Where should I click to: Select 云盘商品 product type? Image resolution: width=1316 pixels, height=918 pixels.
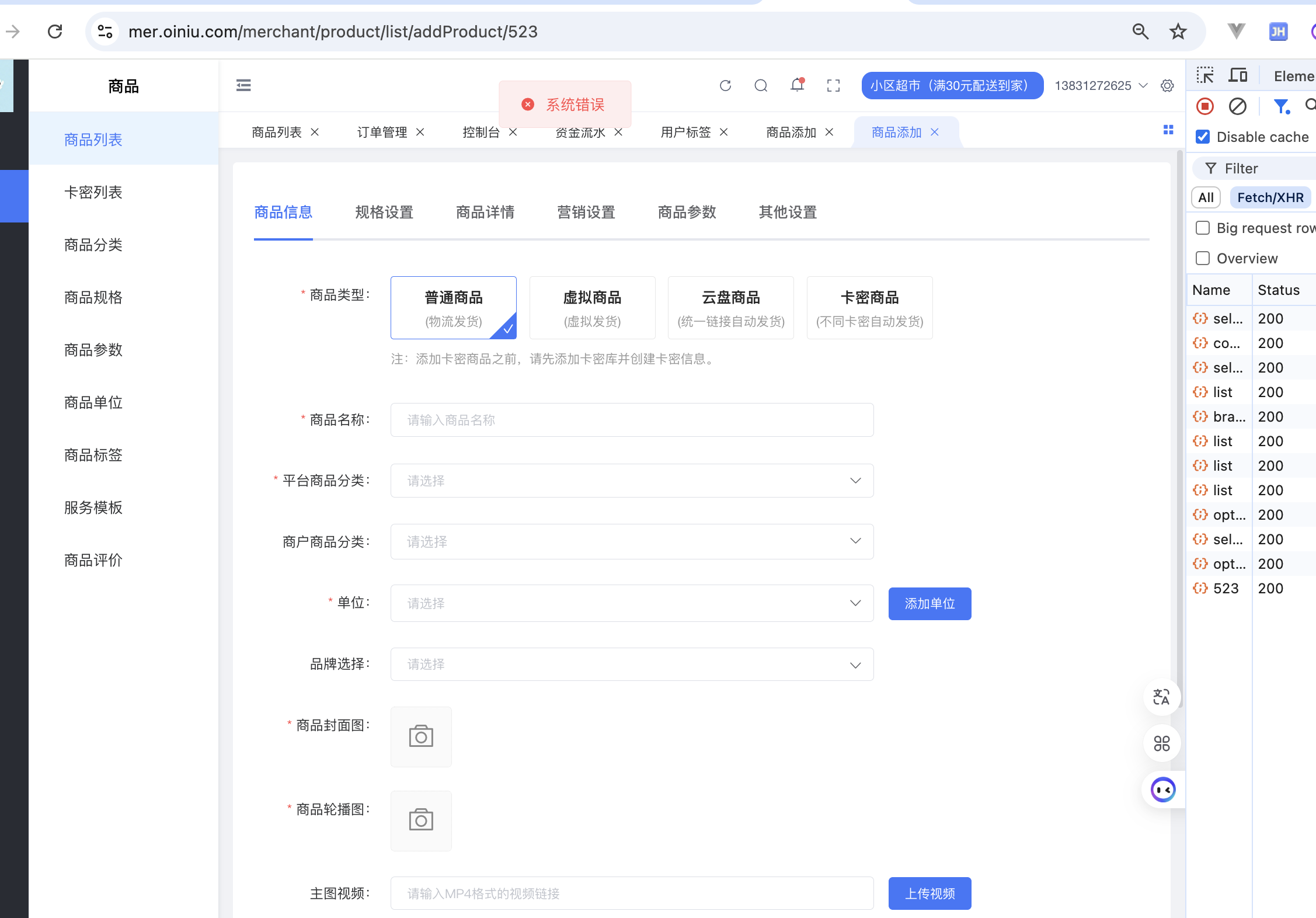point(731,308)
